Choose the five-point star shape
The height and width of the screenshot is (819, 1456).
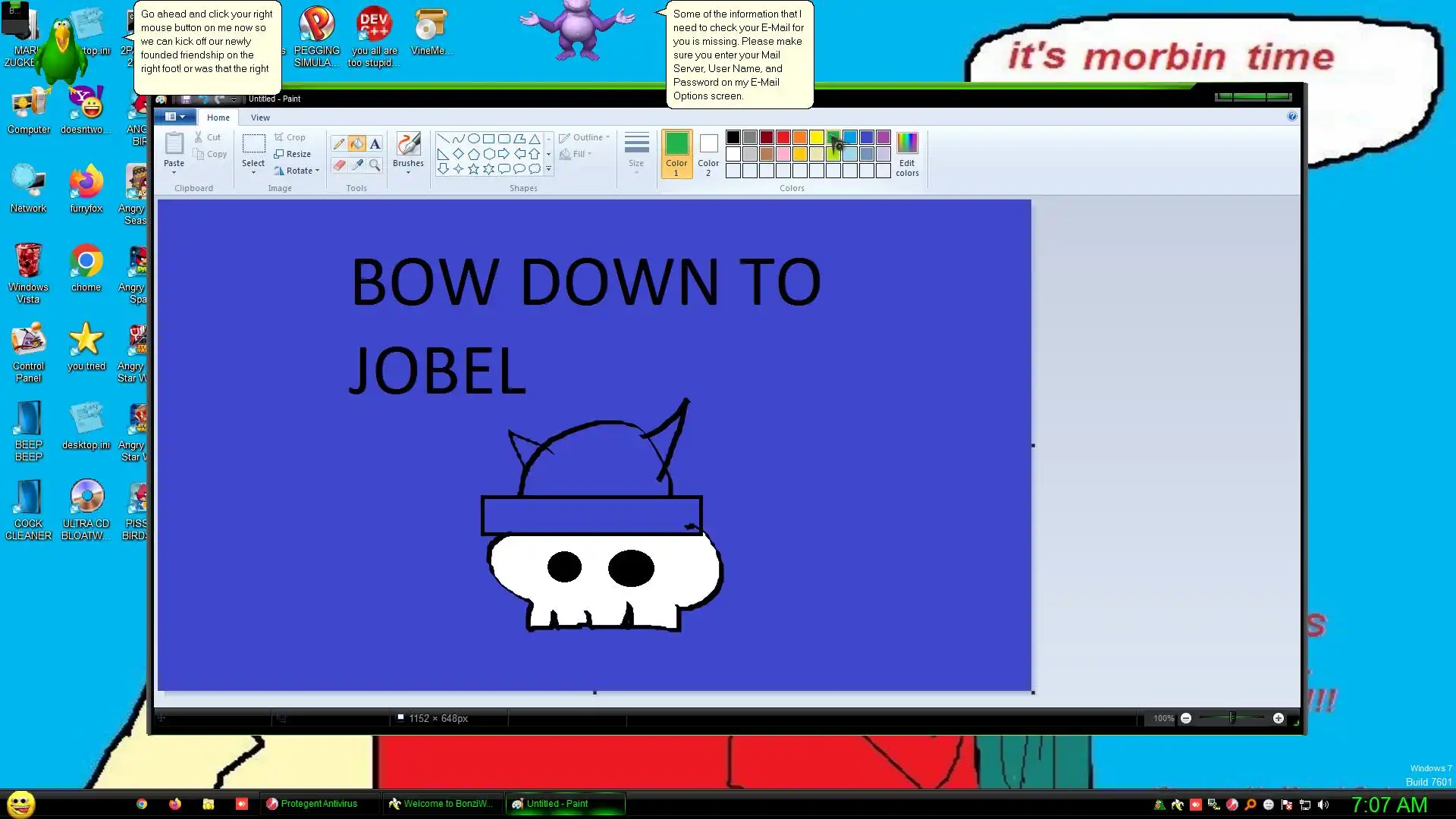[x=474, y=169]
